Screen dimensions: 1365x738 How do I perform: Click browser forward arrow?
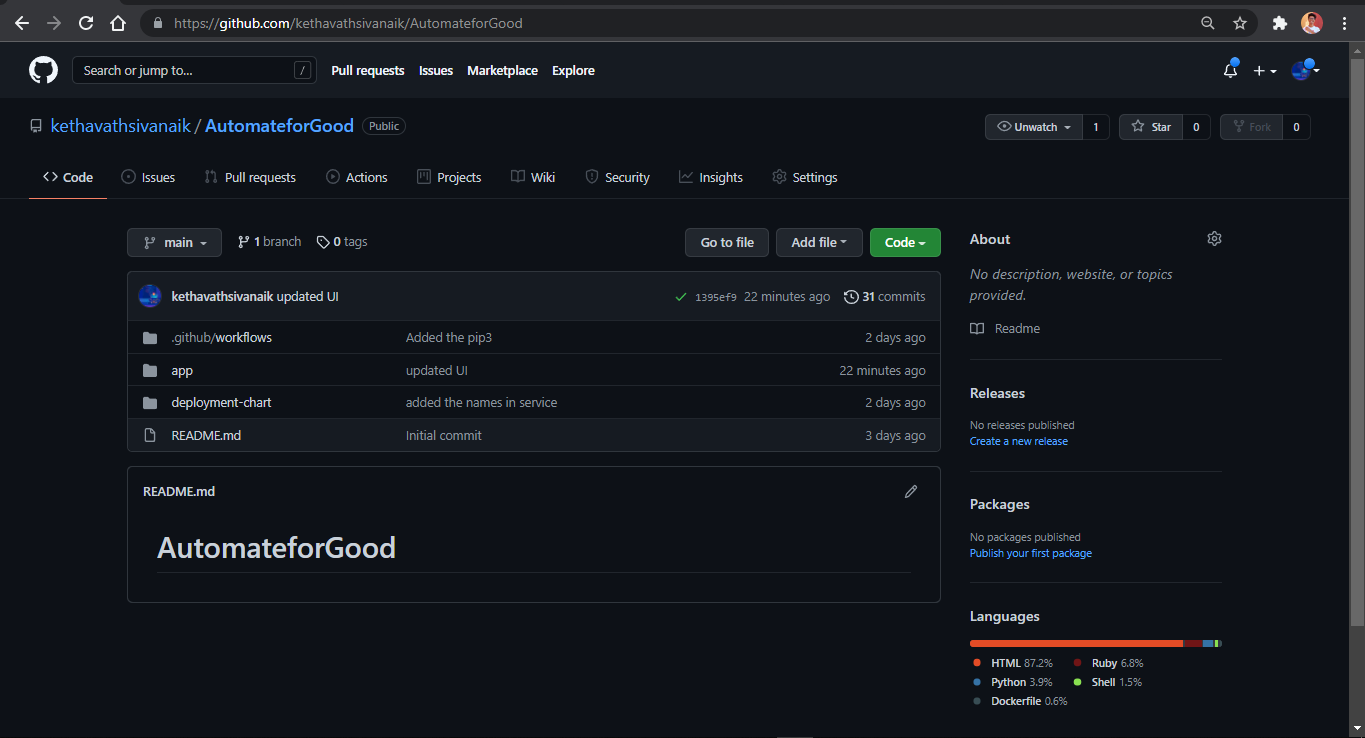[54, 23]
